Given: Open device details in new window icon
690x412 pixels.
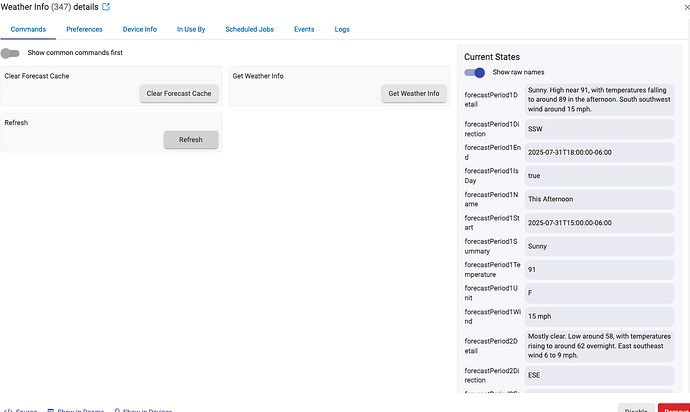Looking at the screenshot, I should (106, 7).
